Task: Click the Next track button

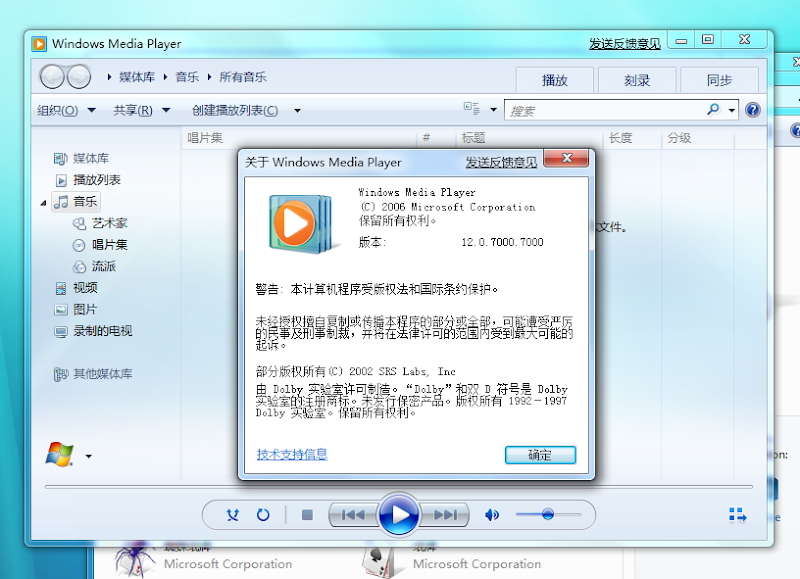Action: point(445,515)
